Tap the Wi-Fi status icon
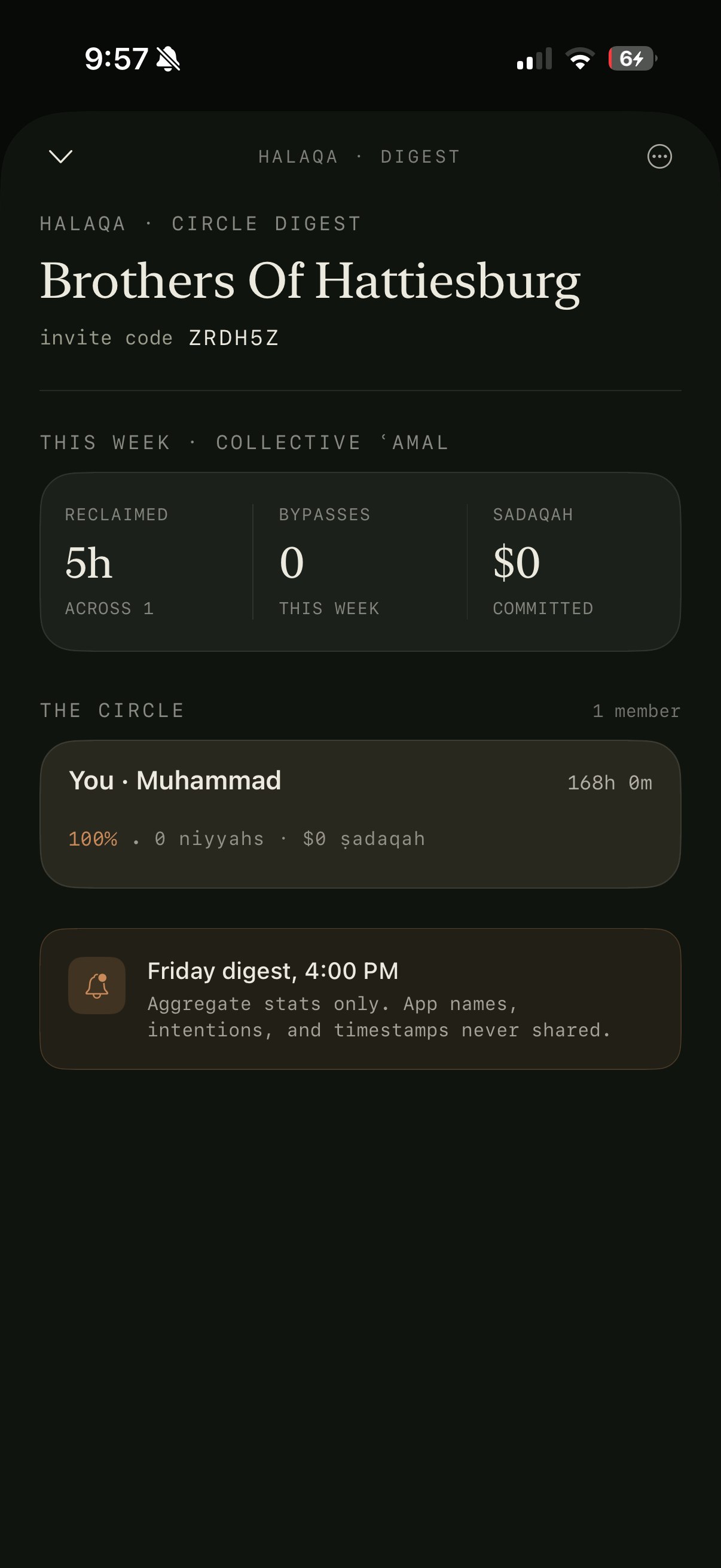The width and height of the screenshot is (721, 1568). 580,59
